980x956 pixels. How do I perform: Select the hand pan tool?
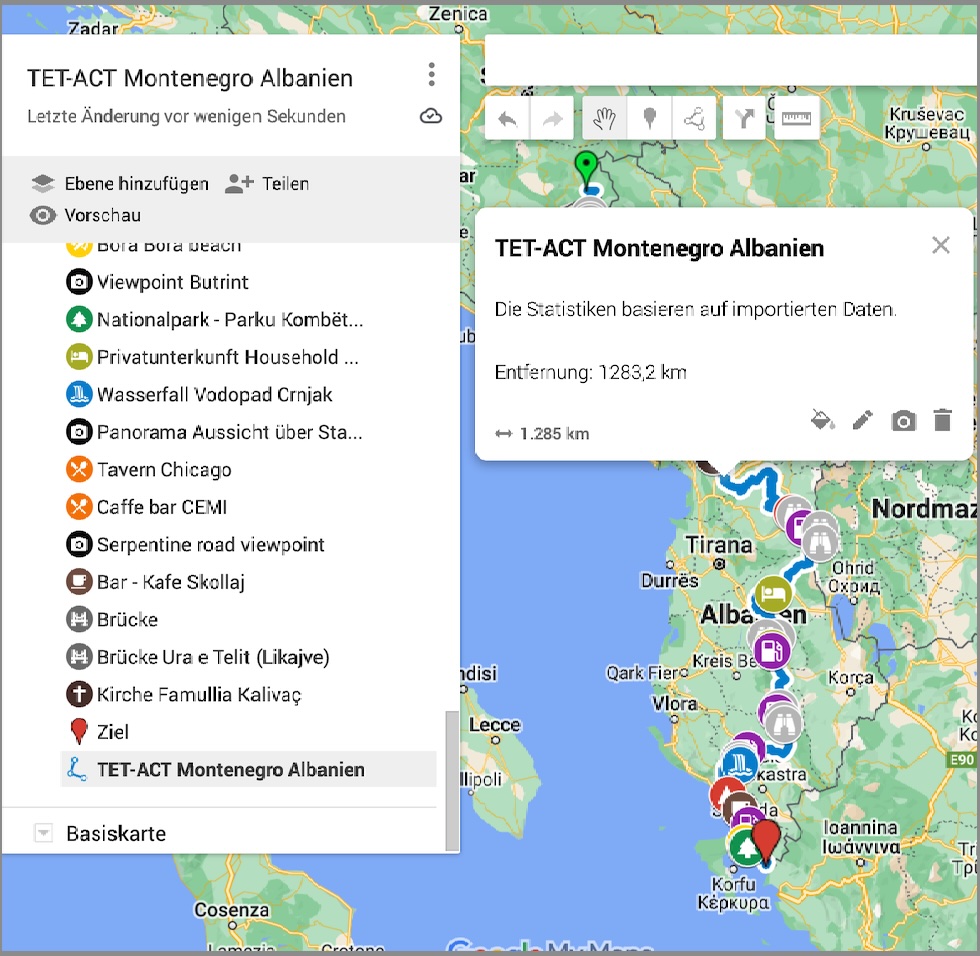coord(604,118)
